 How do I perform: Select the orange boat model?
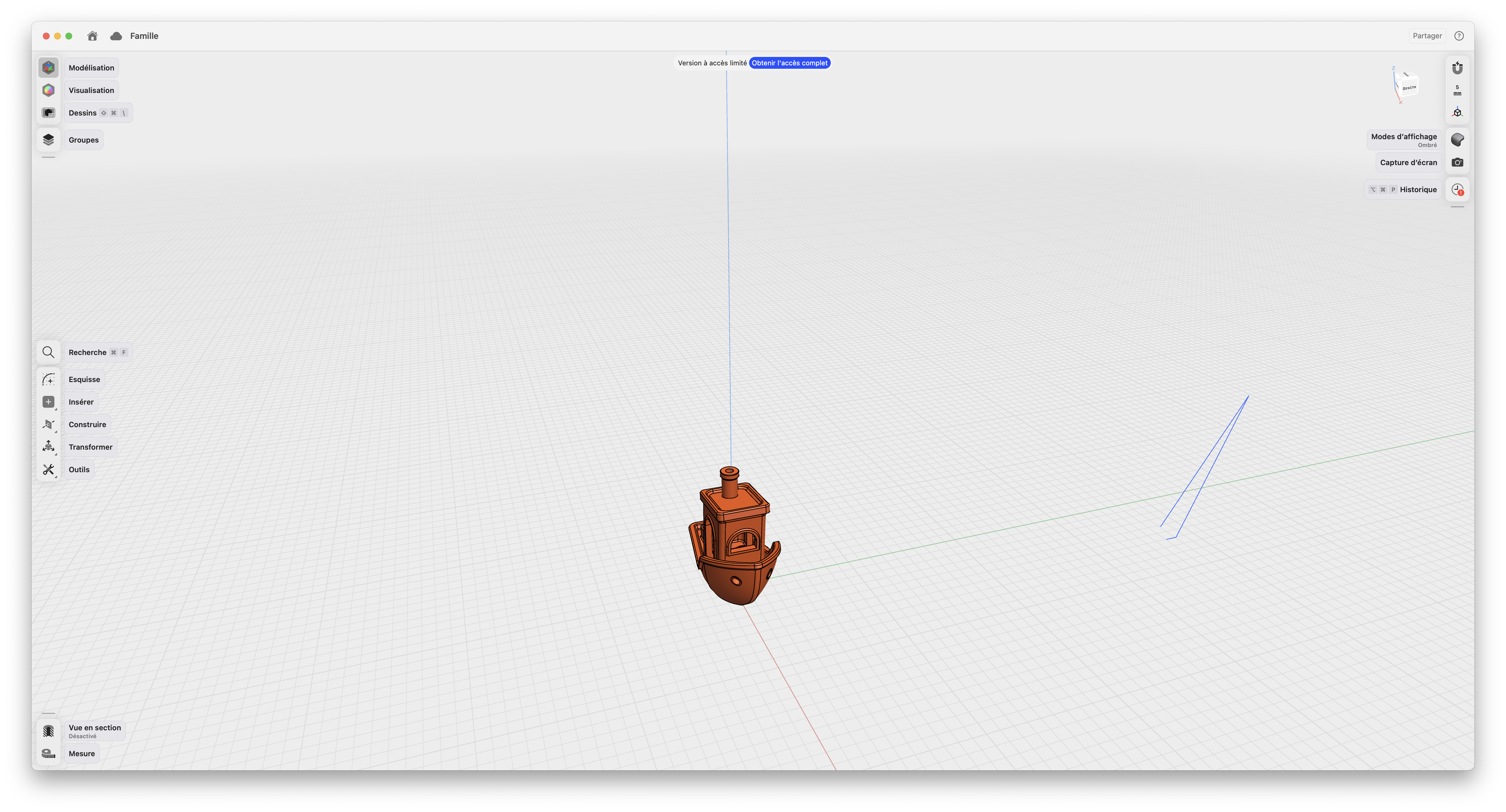(734, 537)
